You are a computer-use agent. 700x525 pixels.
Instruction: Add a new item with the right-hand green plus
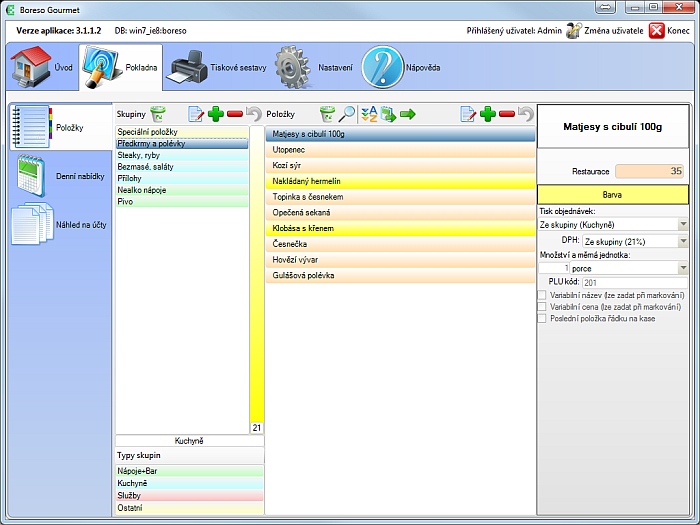487,114
